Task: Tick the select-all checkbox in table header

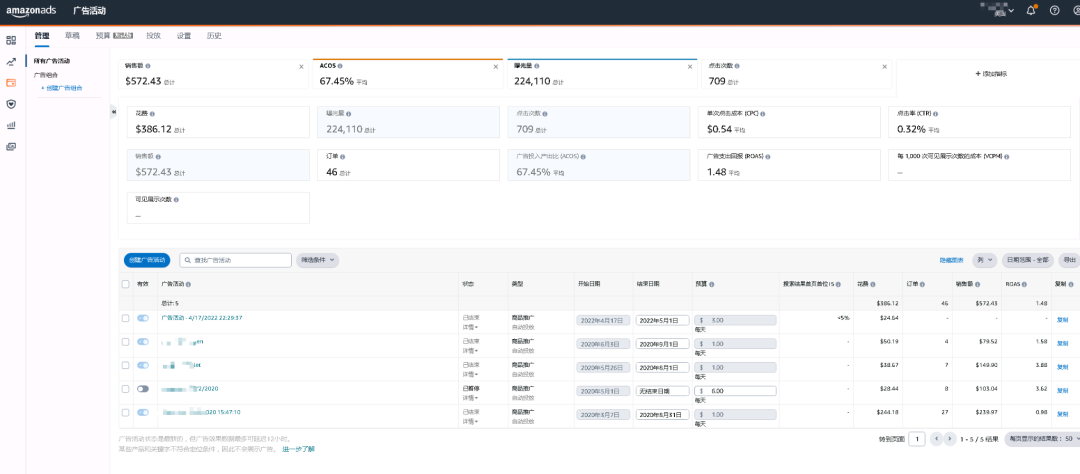Action: (125, 284)
